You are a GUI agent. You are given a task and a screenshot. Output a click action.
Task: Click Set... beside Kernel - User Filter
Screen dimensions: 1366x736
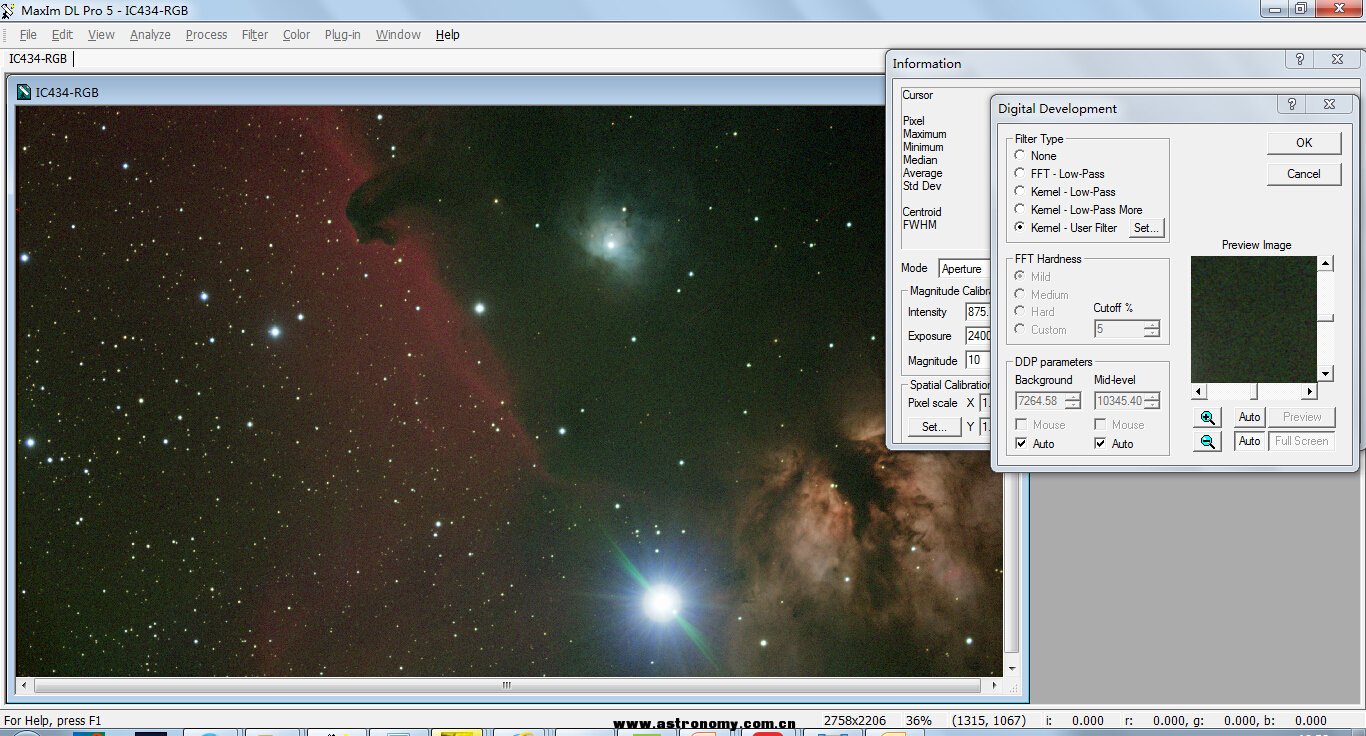[1146, 228]
